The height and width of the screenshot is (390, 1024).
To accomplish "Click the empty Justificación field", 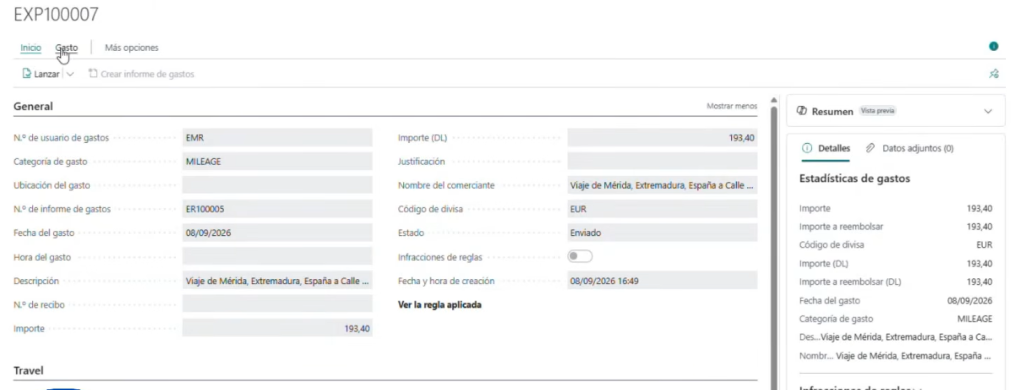I will pos(662,161).
